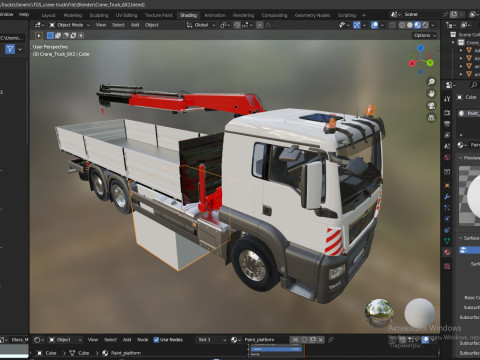Open the Texture properties tab
Viewport: 480px width, 360px height.
click(447, 266)
